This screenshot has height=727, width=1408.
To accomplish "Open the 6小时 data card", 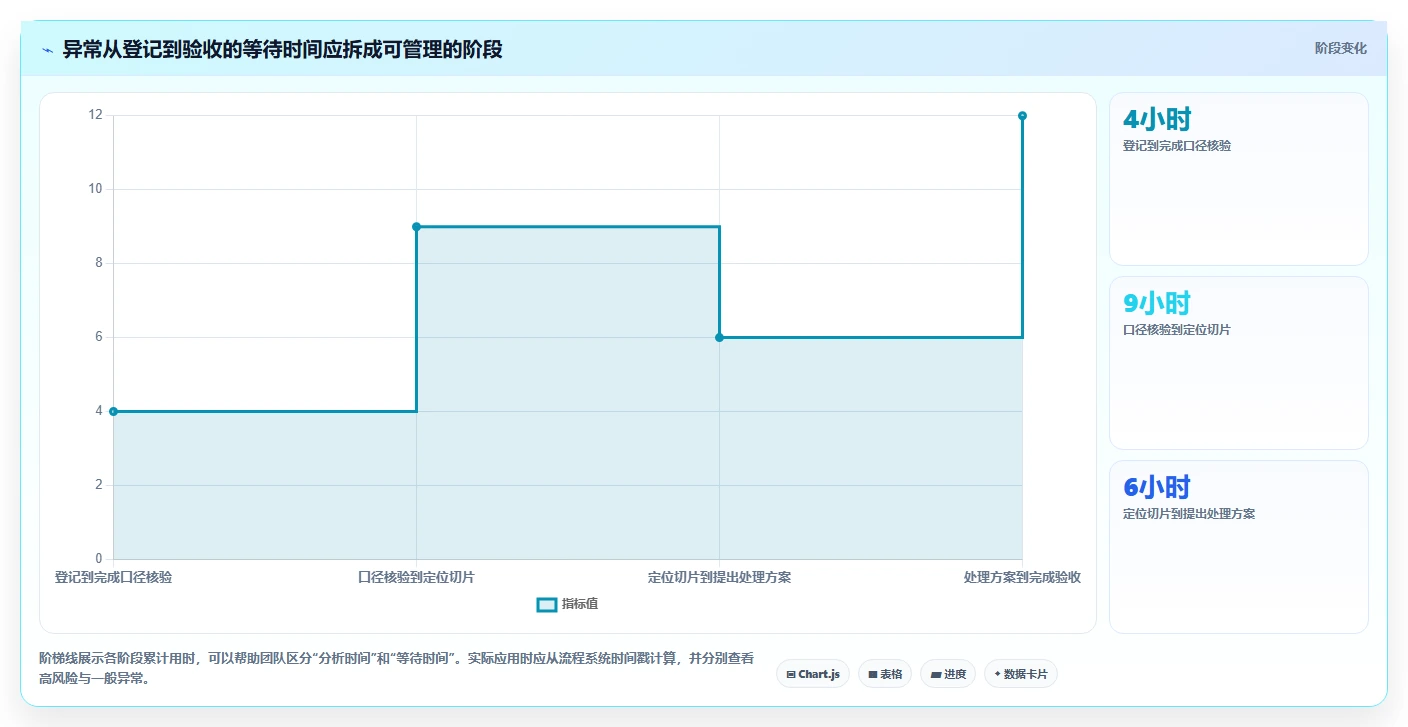I will tap(1239, 547).
